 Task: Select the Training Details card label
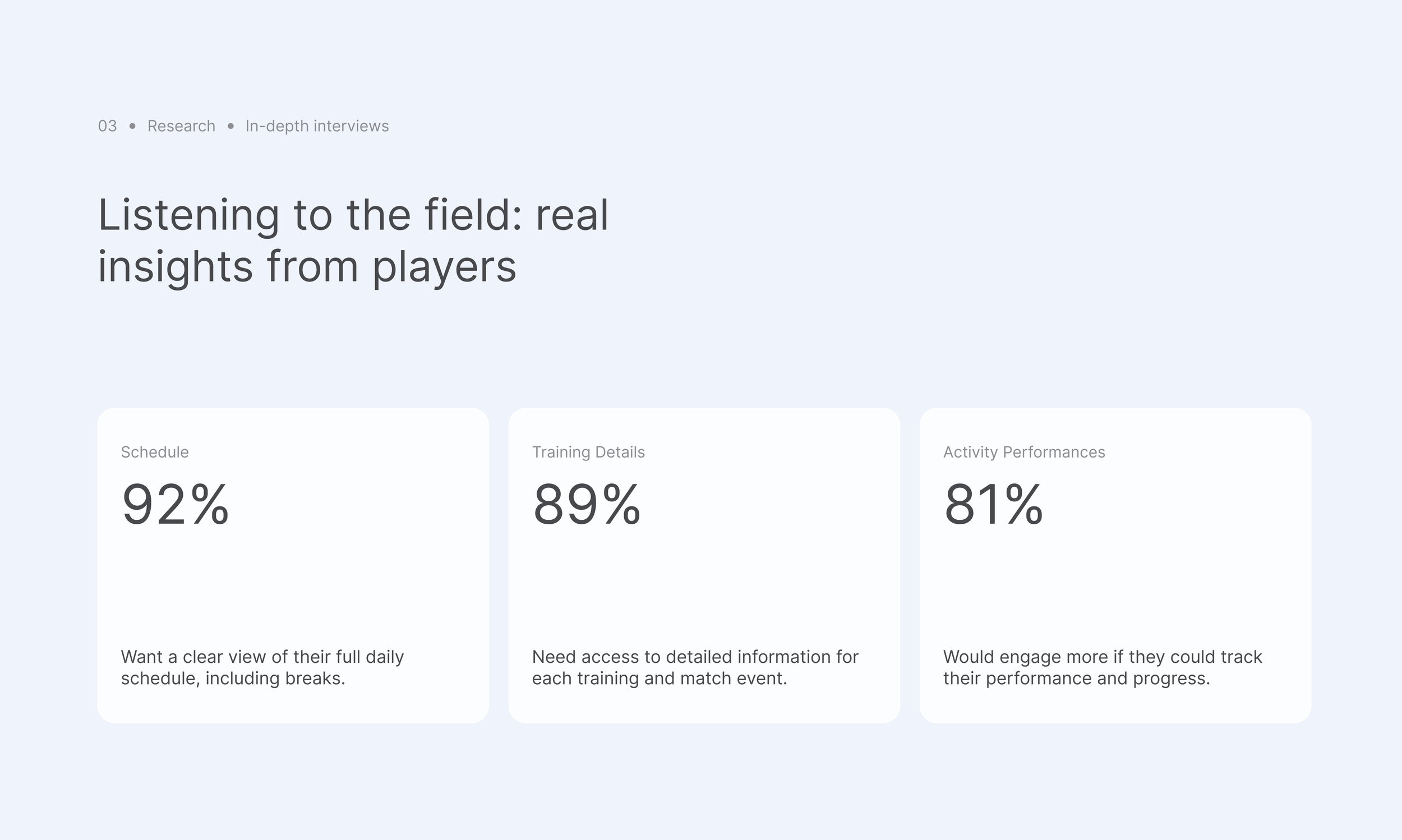(588, 453)
